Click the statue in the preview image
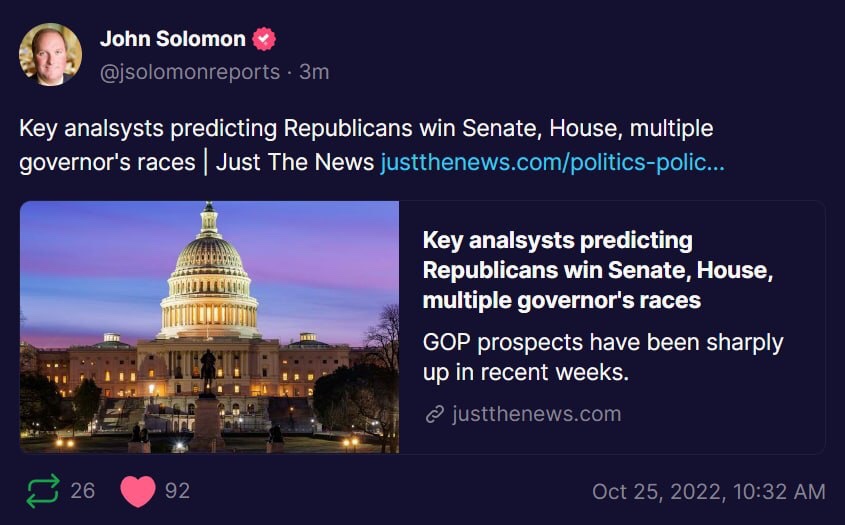Screen dimensions: 845x525 coord(208,370)
